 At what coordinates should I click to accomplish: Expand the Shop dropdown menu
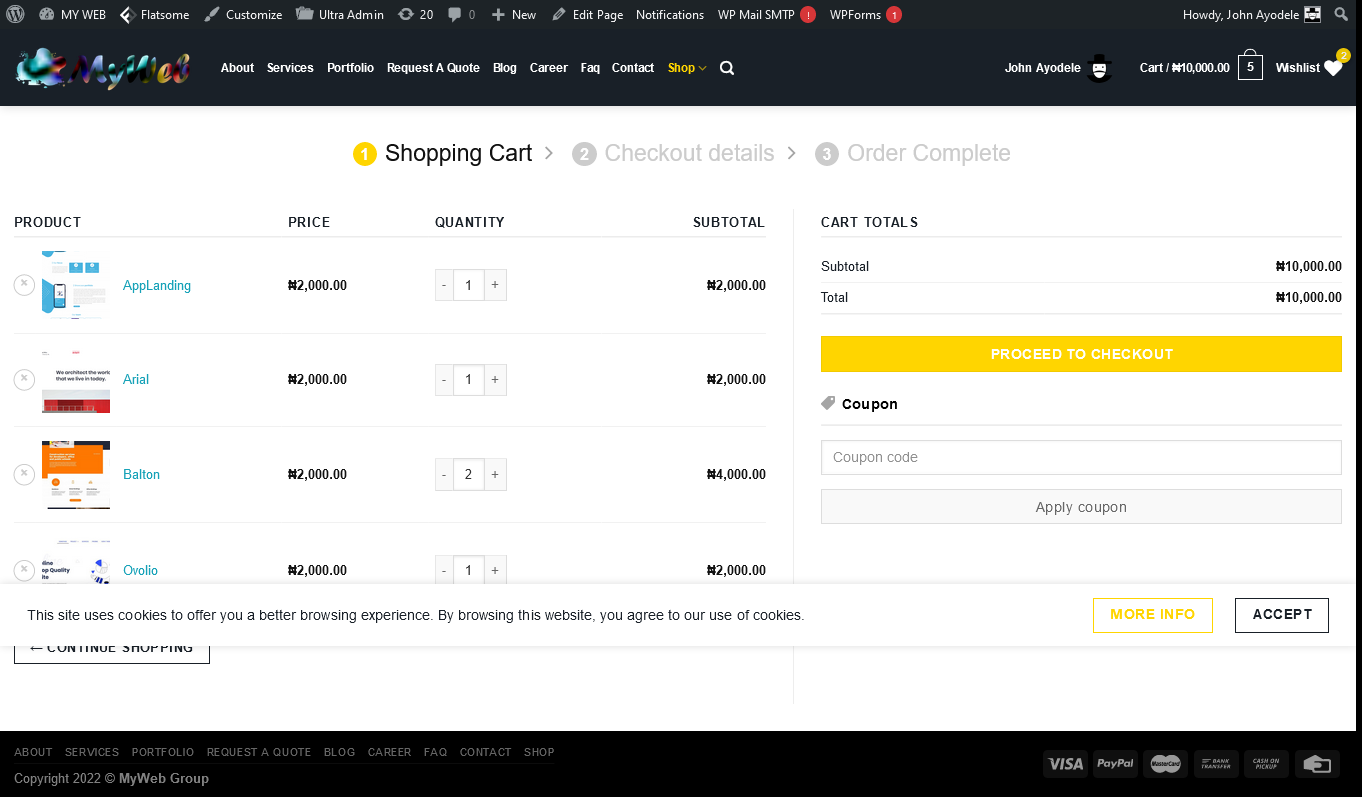coord(687,68)
